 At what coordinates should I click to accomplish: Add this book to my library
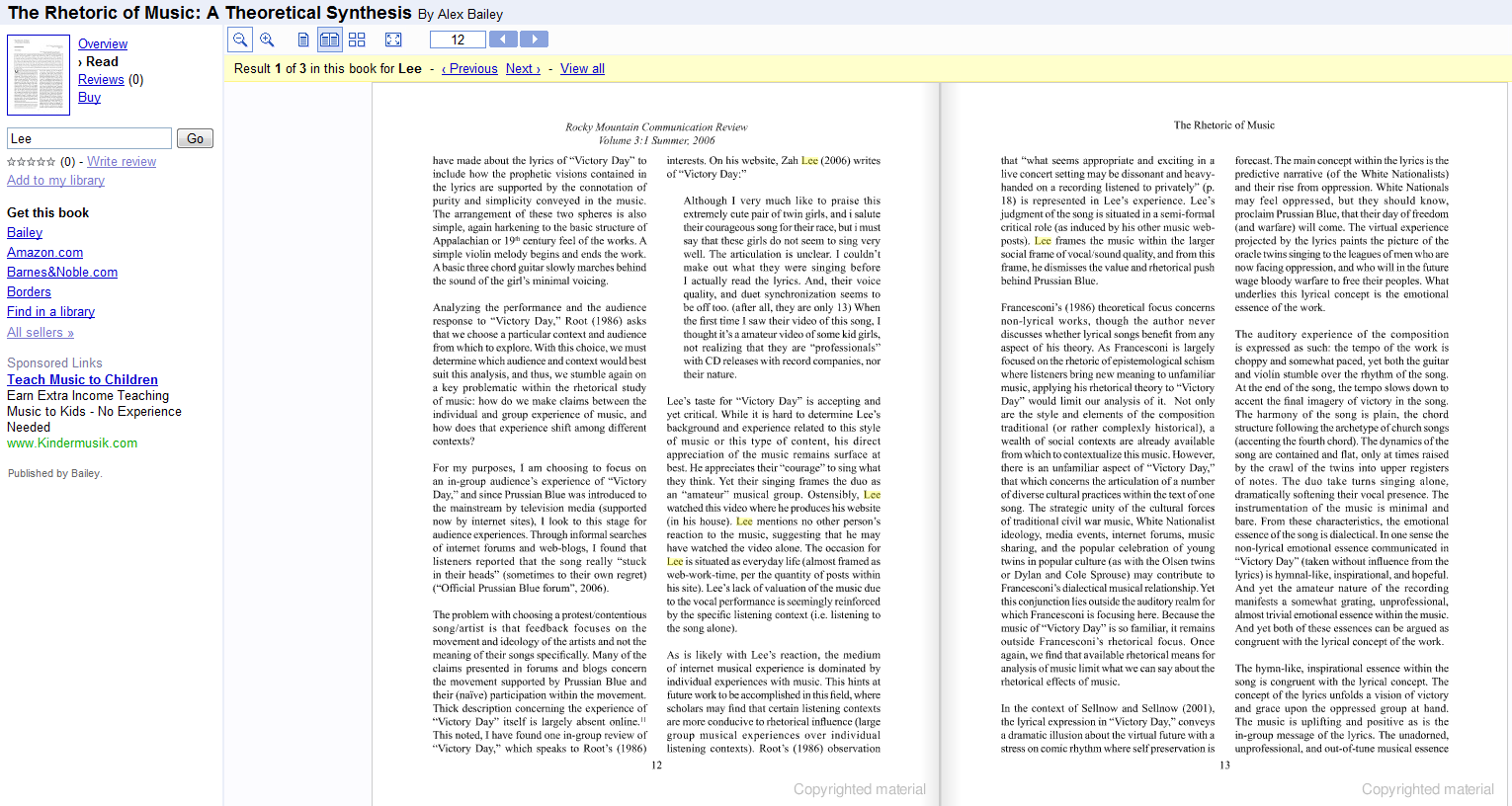(x=55, y=181)
